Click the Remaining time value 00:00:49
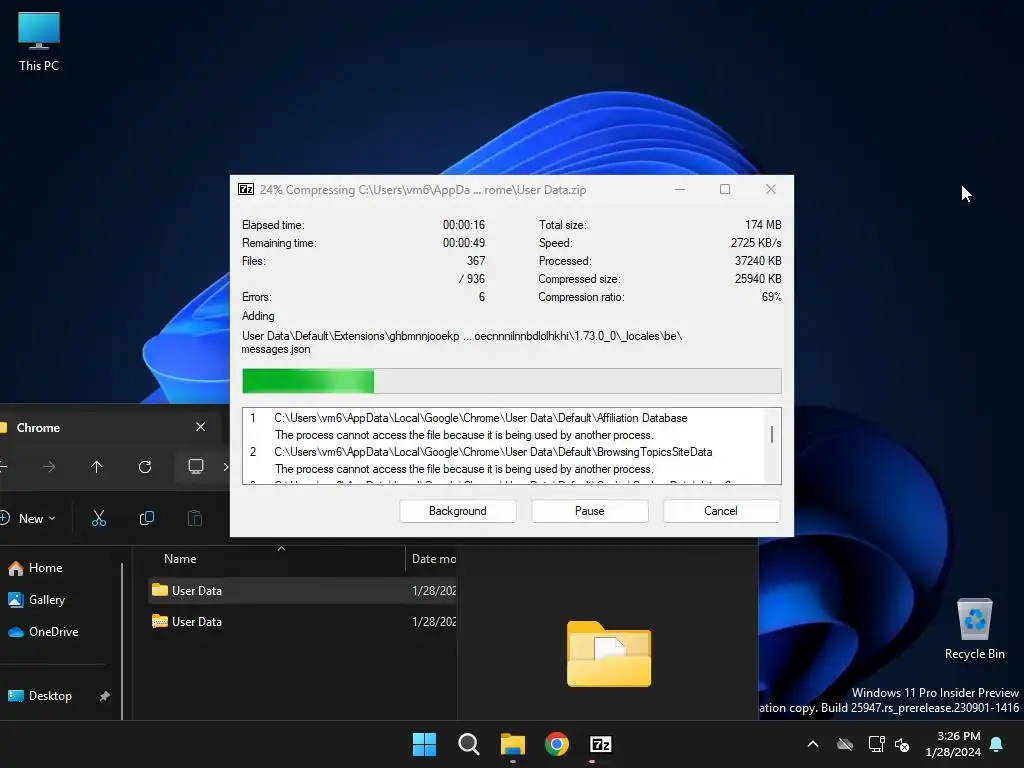1024x768 pixels. 464,243
